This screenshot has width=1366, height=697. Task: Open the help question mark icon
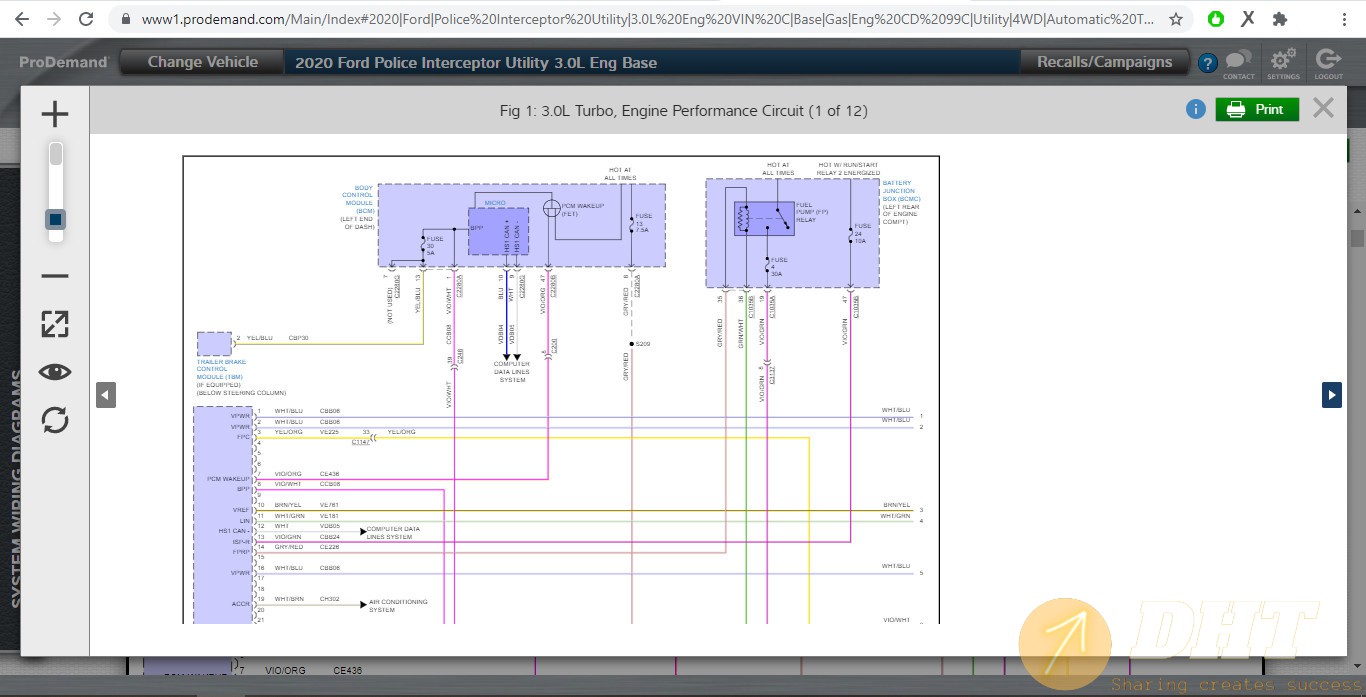coord(1208,63)
